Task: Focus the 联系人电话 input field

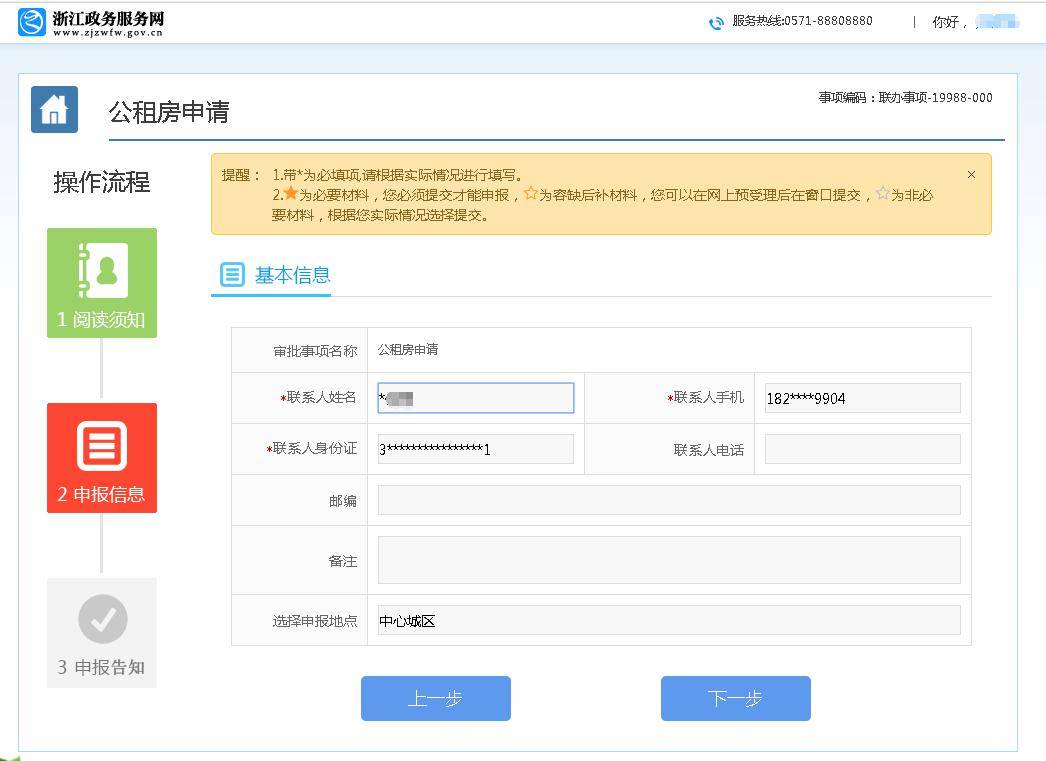Action: click(x=863, y=449)
